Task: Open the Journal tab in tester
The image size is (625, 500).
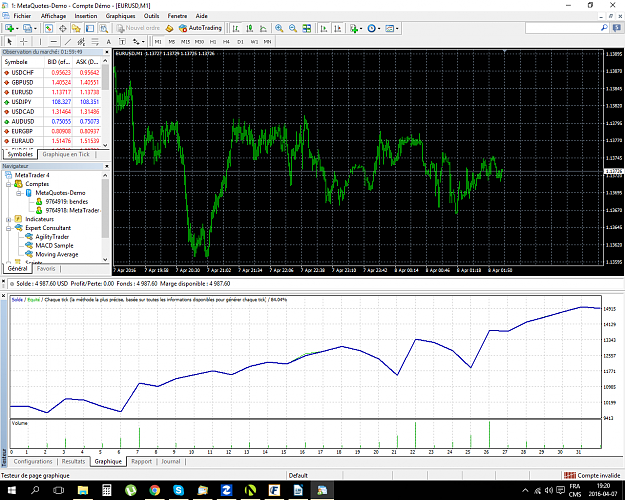Action: click(x=171, y=461)
